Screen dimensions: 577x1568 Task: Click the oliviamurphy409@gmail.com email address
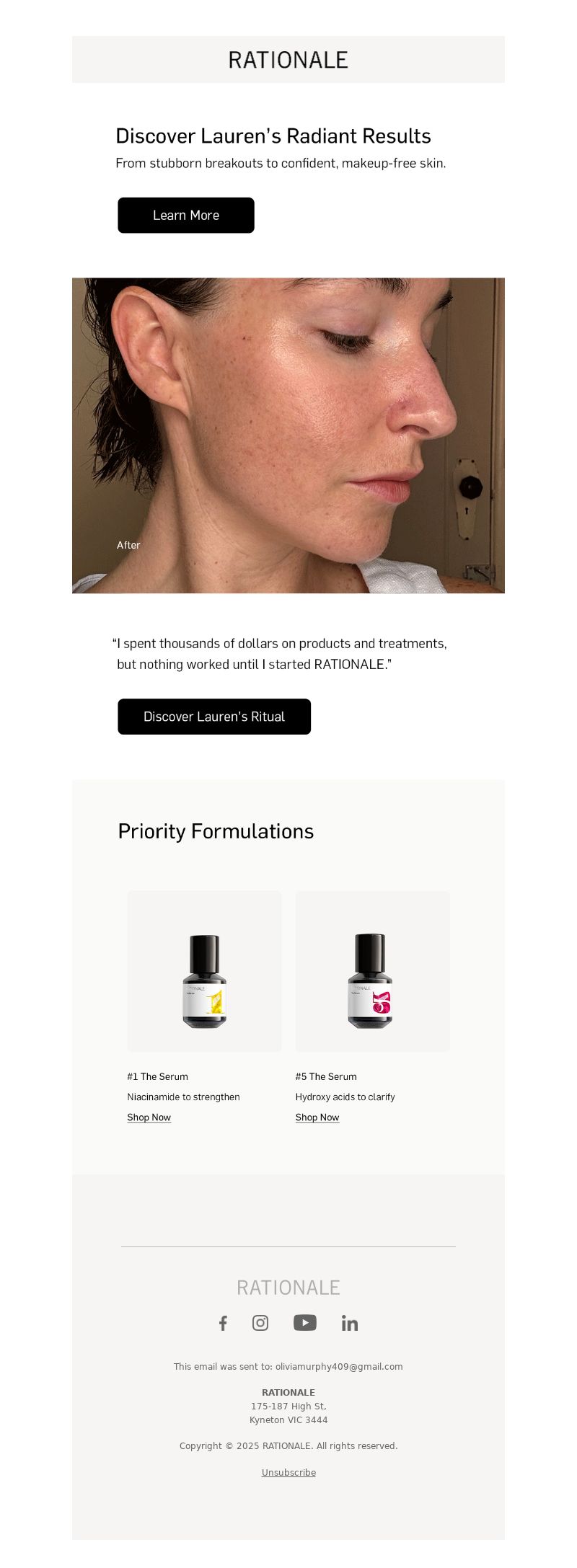click(339, 1366)
